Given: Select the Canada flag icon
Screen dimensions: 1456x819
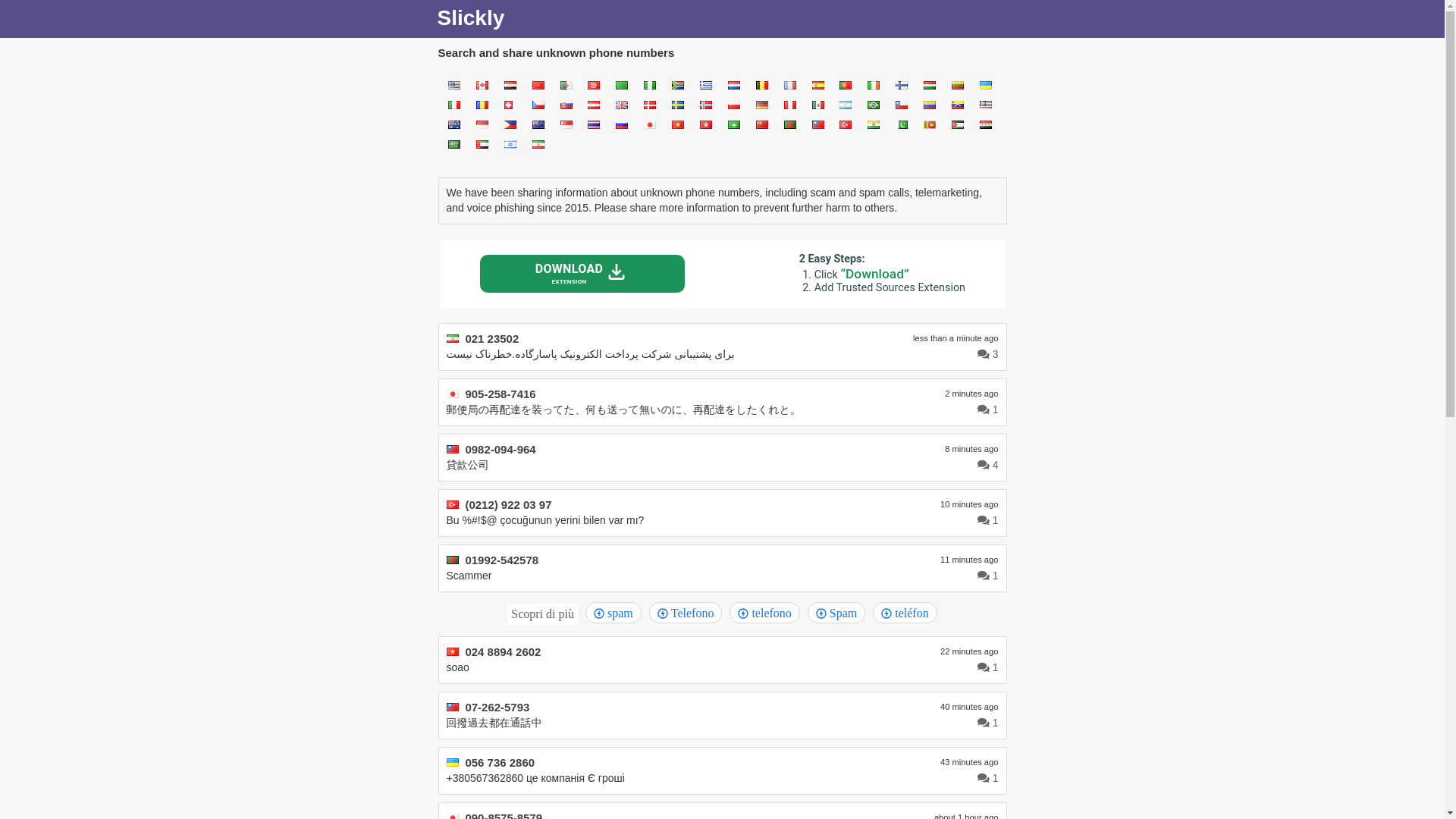Looking at the screenshot, I should coord(482,85).
